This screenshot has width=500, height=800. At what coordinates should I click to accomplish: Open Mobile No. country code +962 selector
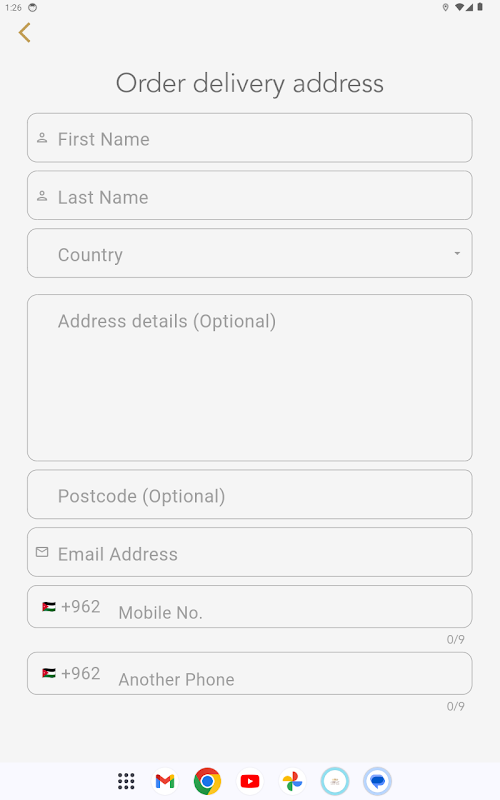(x=71, y=607)
